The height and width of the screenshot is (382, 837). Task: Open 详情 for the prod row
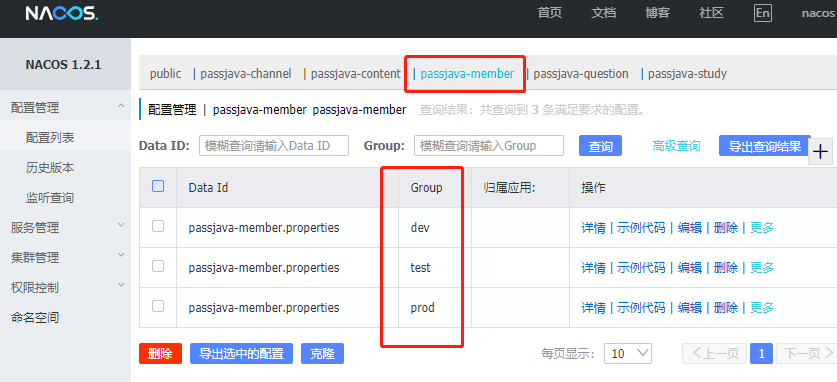[593, 308]
